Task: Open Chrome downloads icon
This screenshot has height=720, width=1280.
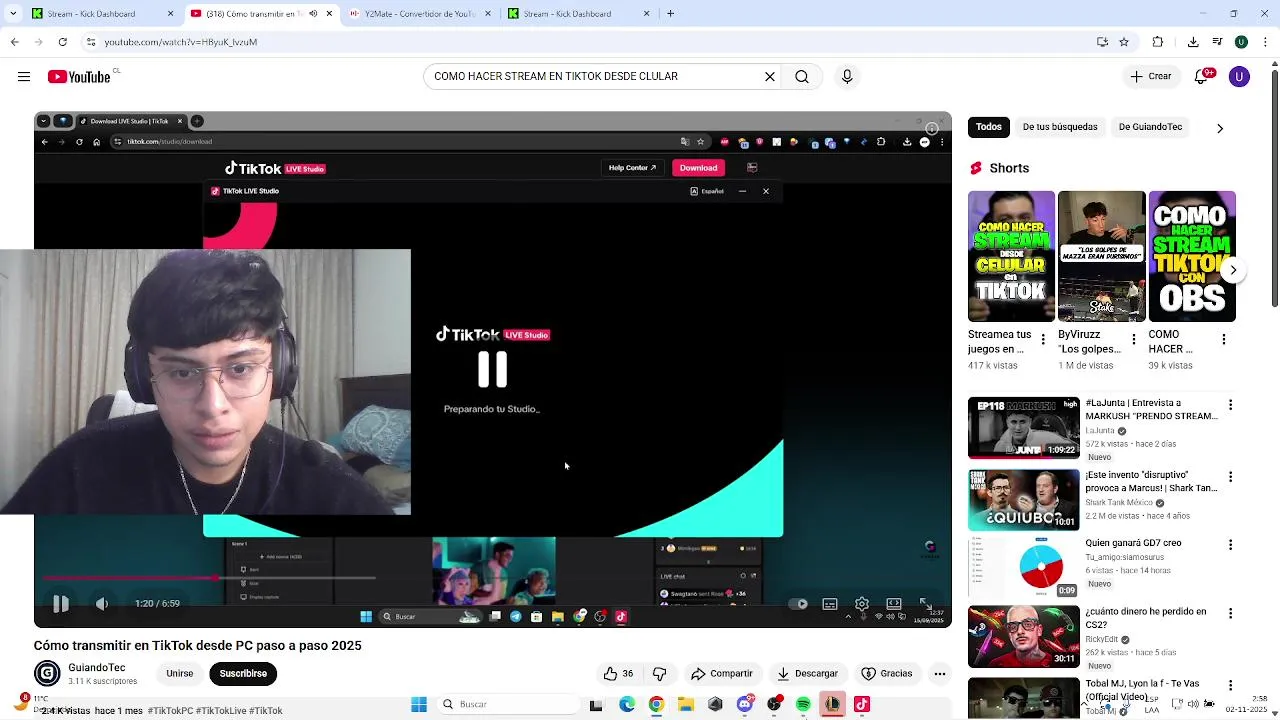Action: (1193, 42)
